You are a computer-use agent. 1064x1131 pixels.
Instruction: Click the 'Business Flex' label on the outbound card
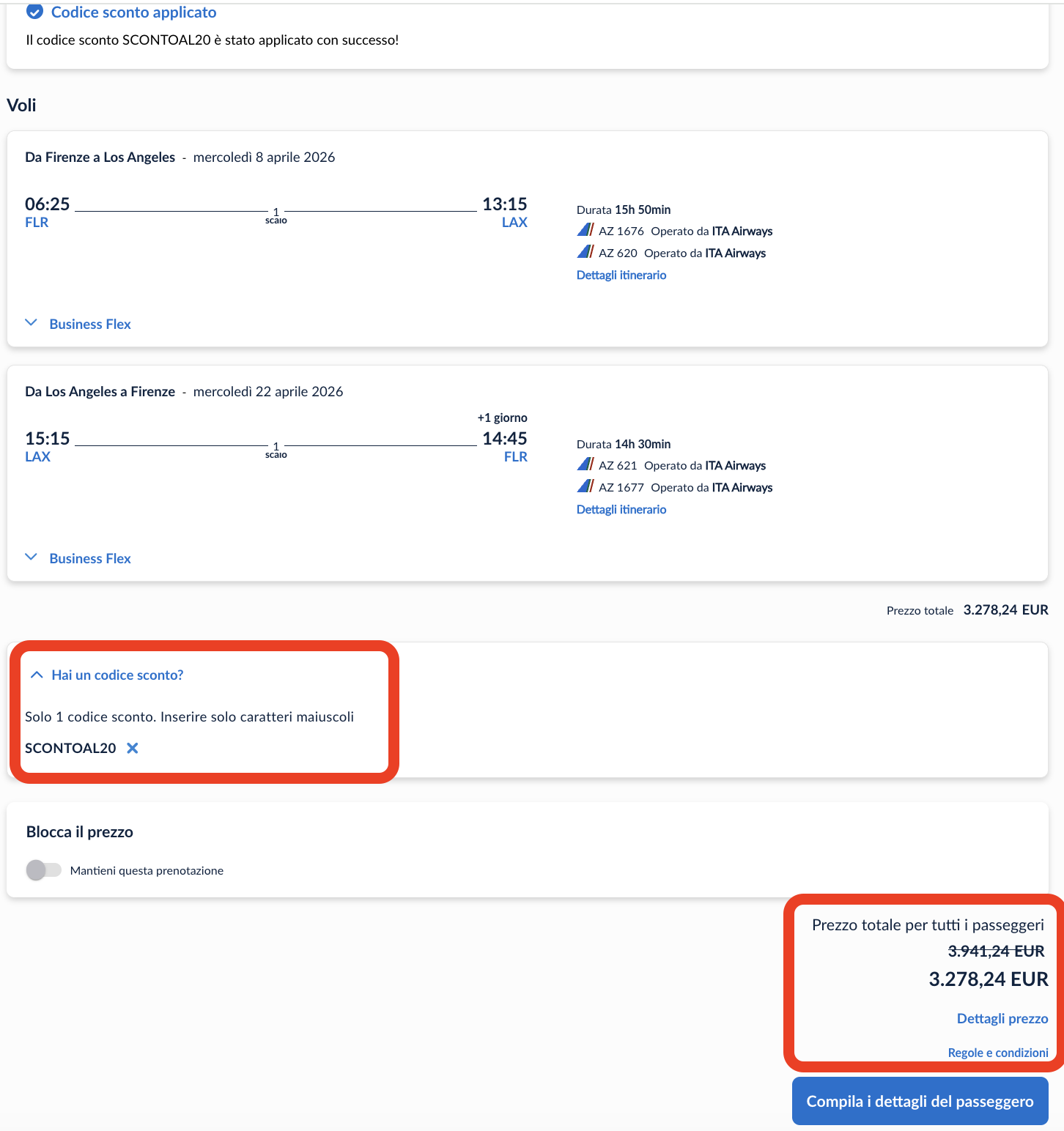coord(89,323)
